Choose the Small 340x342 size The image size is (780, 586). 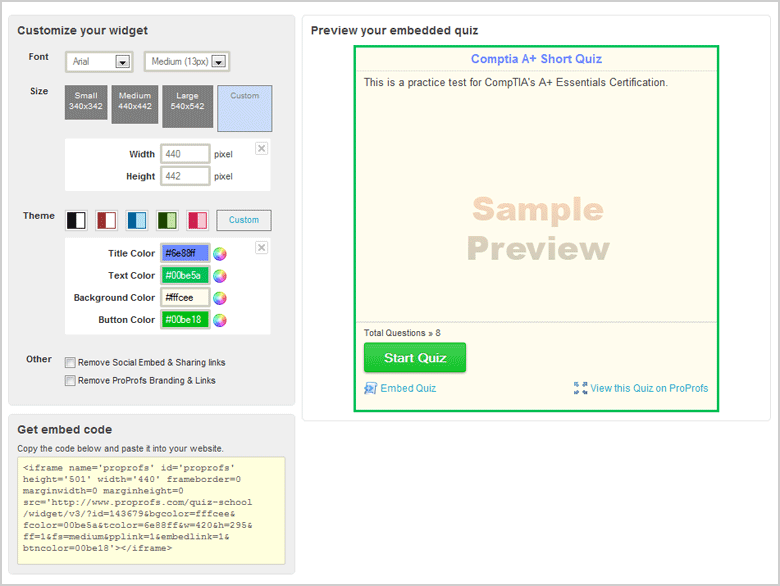pos(86,102)
